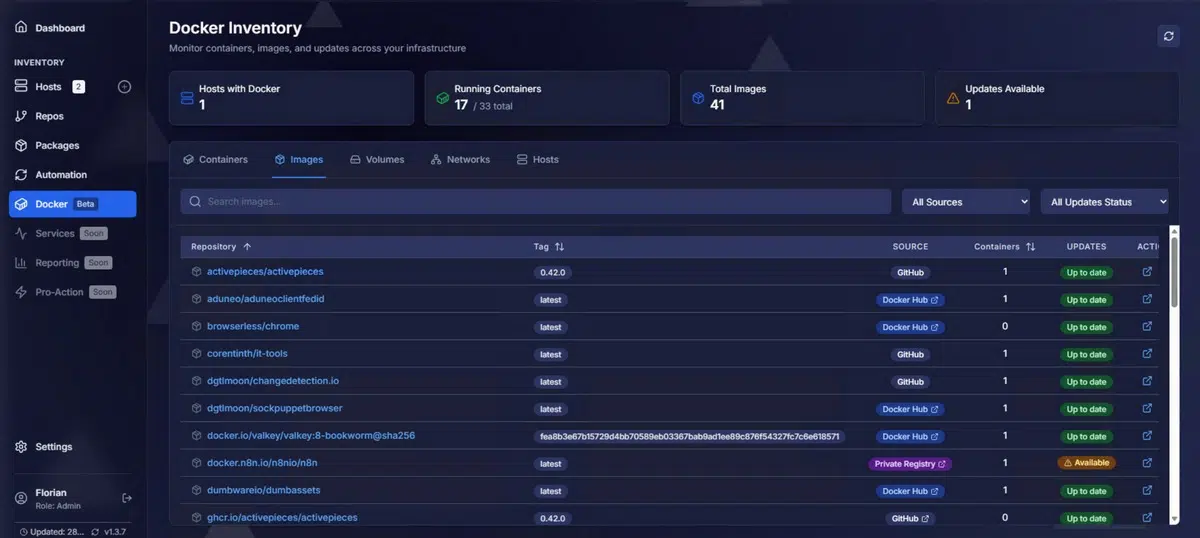Image resolution: width=1200 pixels, height=538 pixels.
Task: Switch to the Containers tab
Action: pos(215,160)
